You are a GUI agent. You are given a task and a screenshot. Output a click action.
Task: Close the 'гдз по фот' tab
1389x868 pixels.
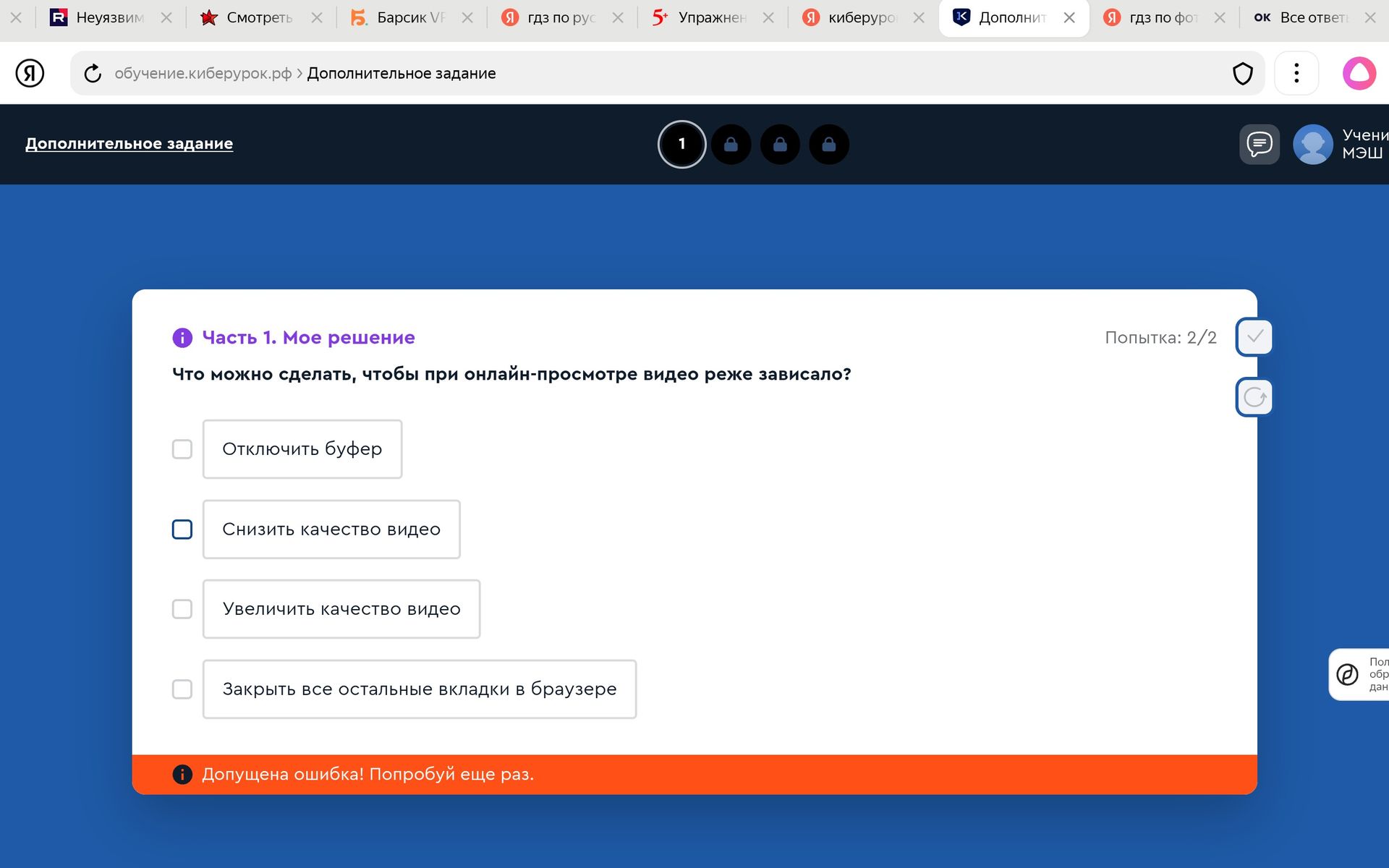click(1220, 17)
